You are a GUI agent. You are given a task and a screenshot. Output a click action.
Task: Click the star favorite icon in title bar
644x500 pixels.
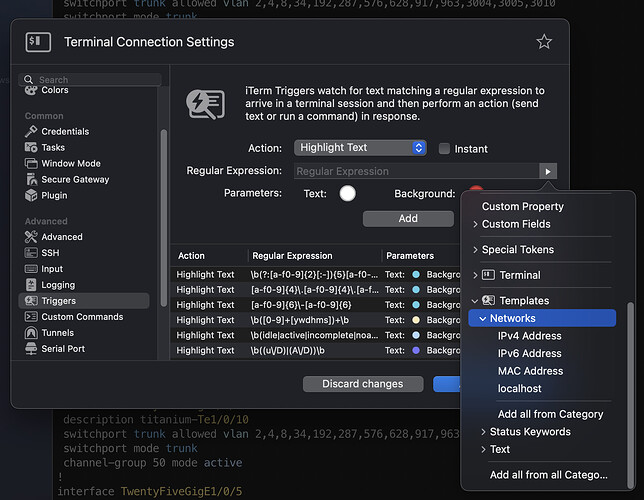tap(544, 42)
